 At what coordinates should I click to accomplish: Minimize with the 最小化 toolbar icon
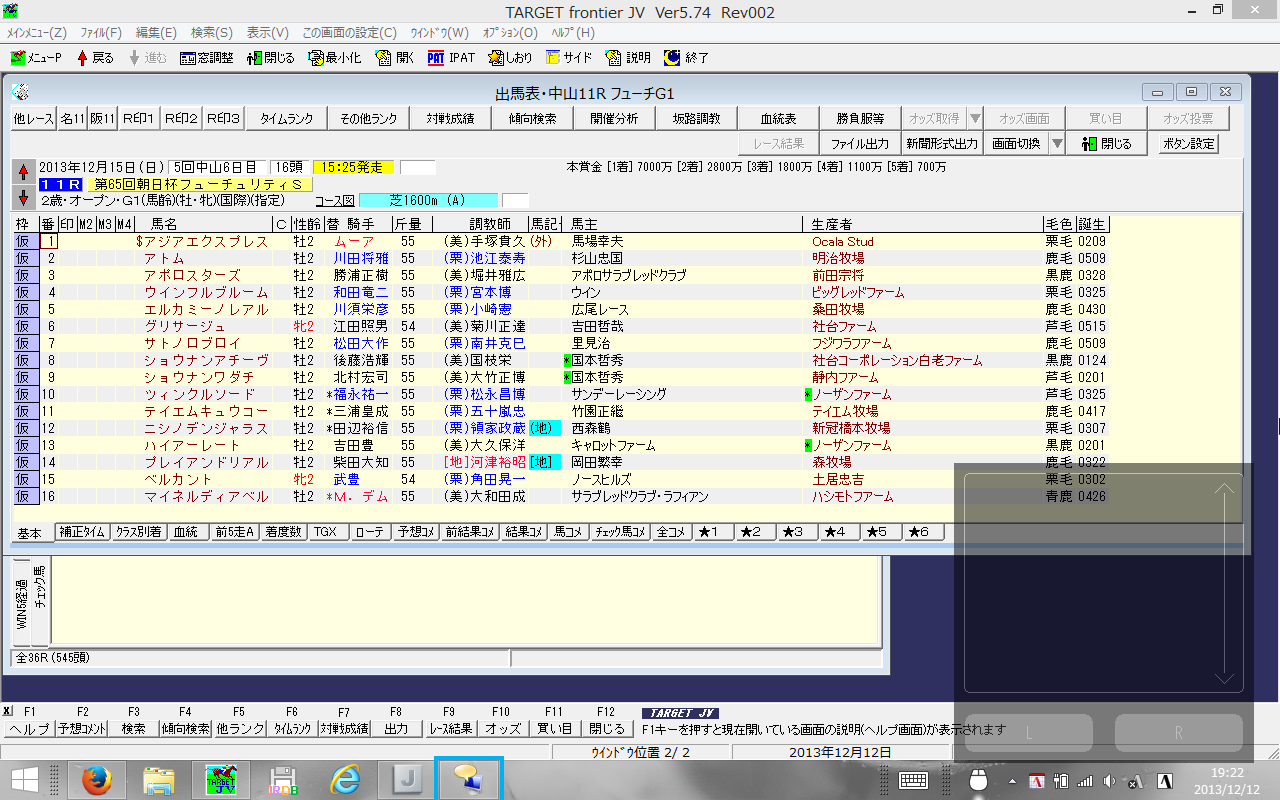(335, 58)
